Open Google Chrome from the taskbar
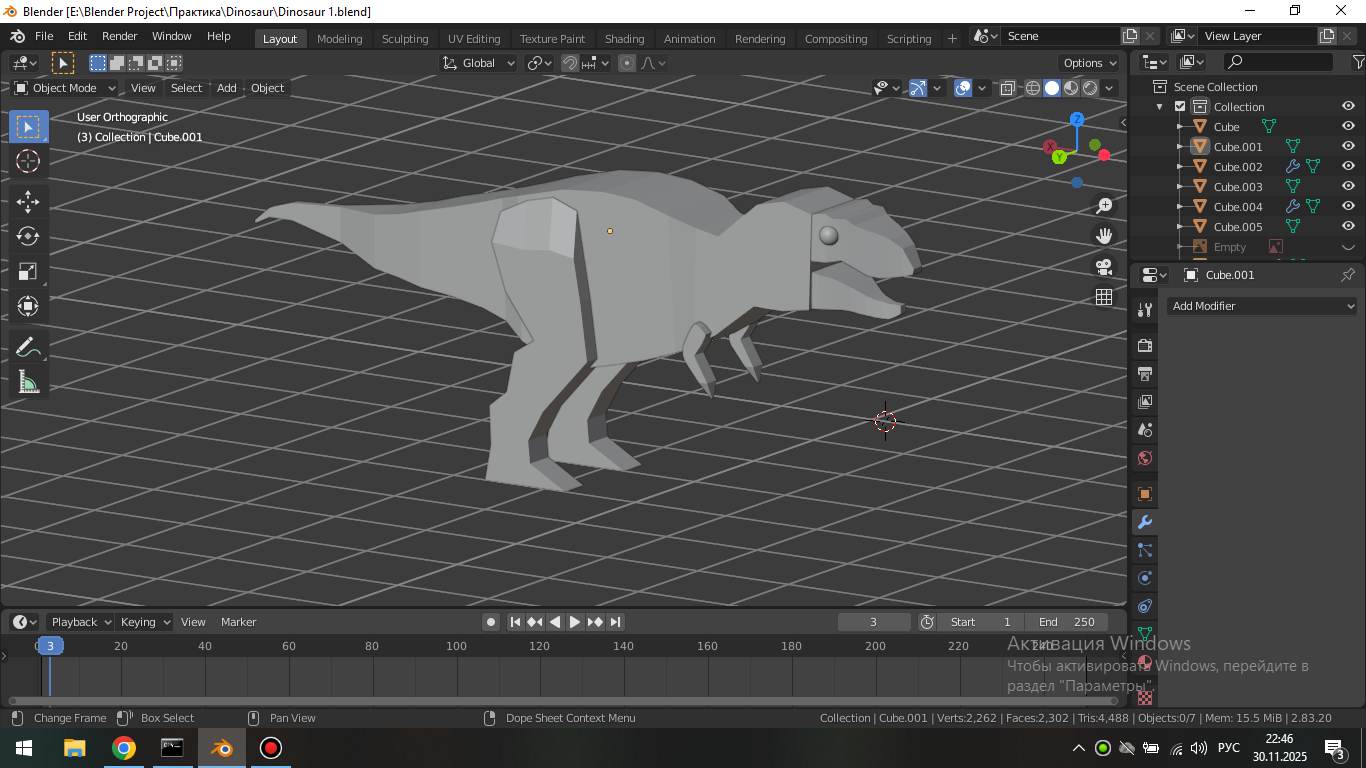This screenshot has width=1366, height=768. pos(124,748)
